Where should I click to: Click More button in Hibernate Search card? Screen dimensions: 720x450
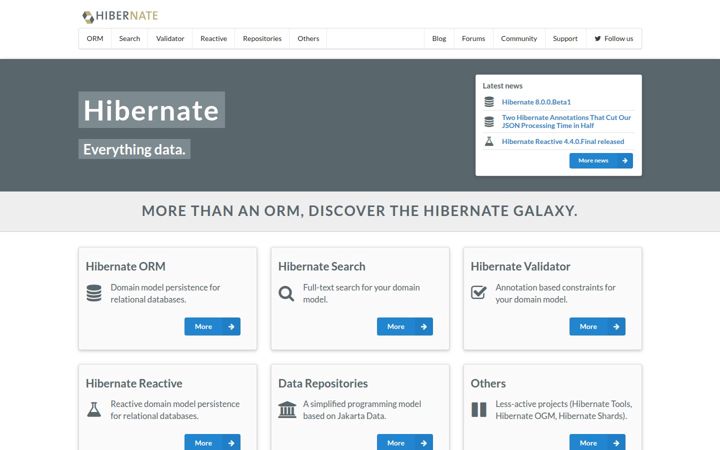point(405,326)
